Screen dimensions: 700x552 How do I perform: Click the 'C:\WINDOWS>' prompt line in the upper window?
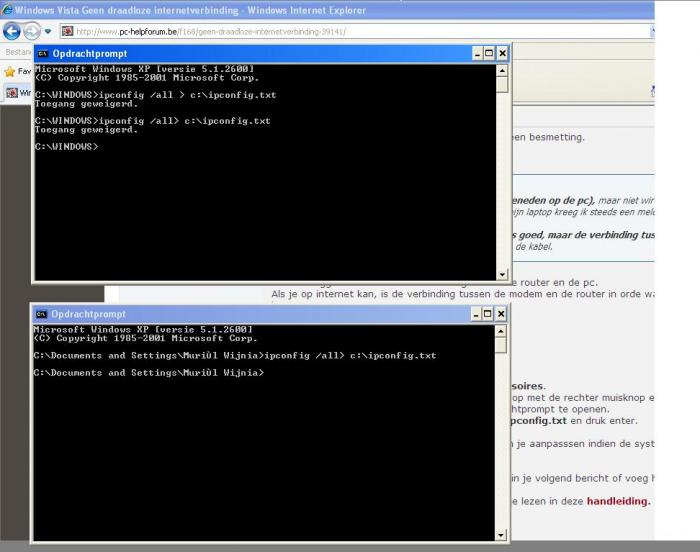[x=67, y=147]
